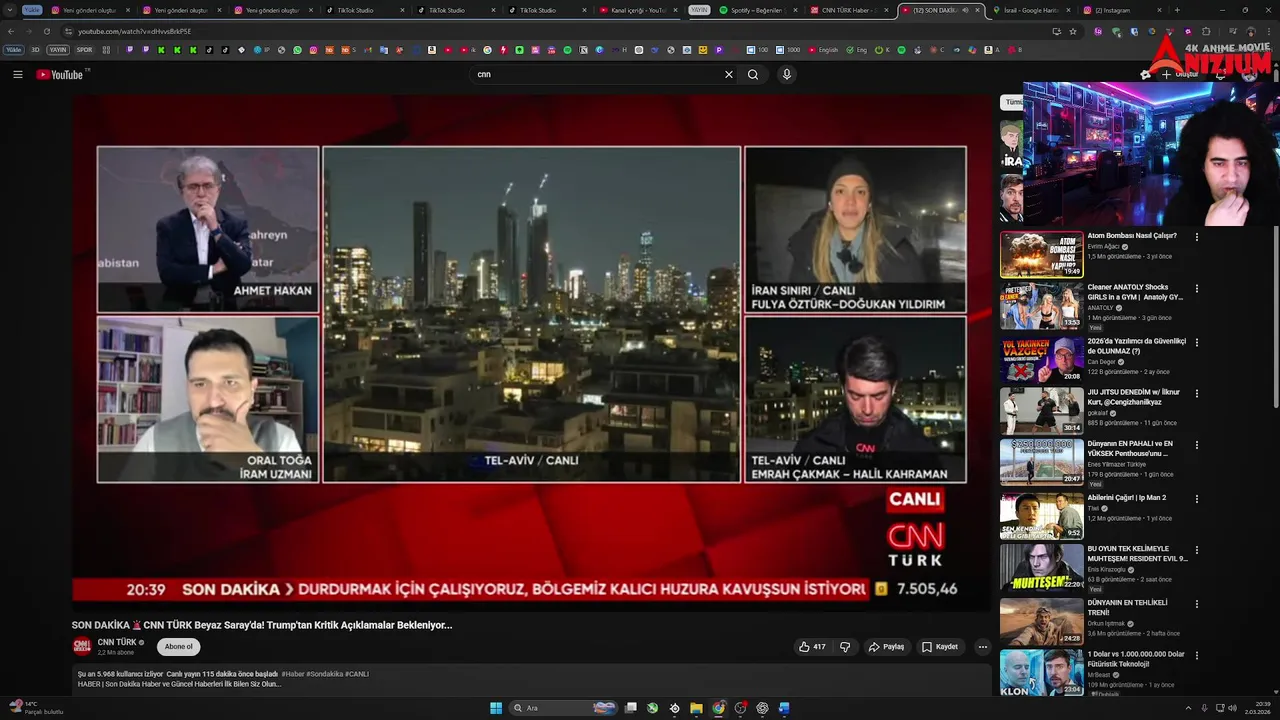Click the English bookmark in bookmarks bar

pos(825,49)
